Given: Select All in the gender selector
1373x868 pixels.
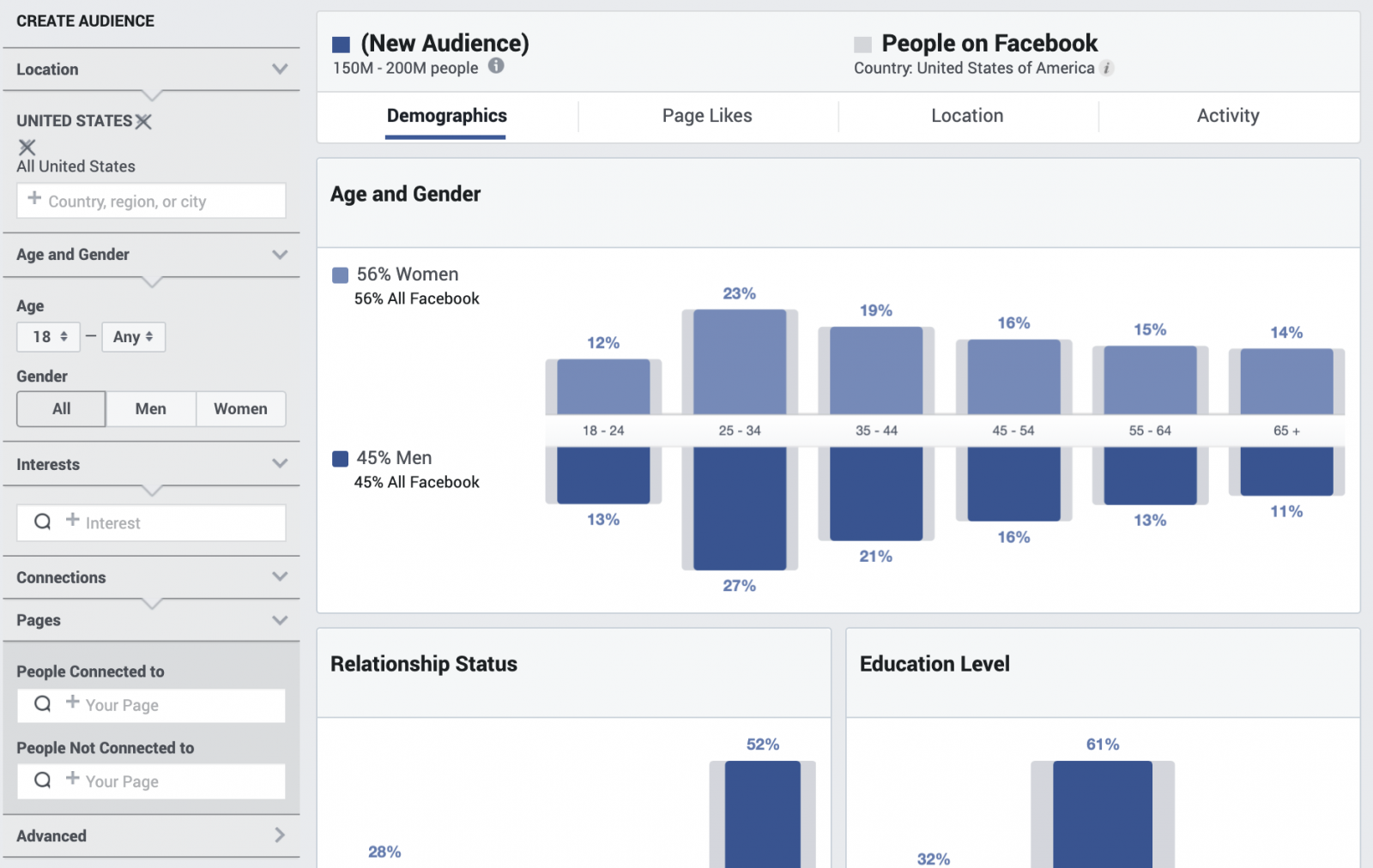Looking at the screenshot, I should (60, 408).
